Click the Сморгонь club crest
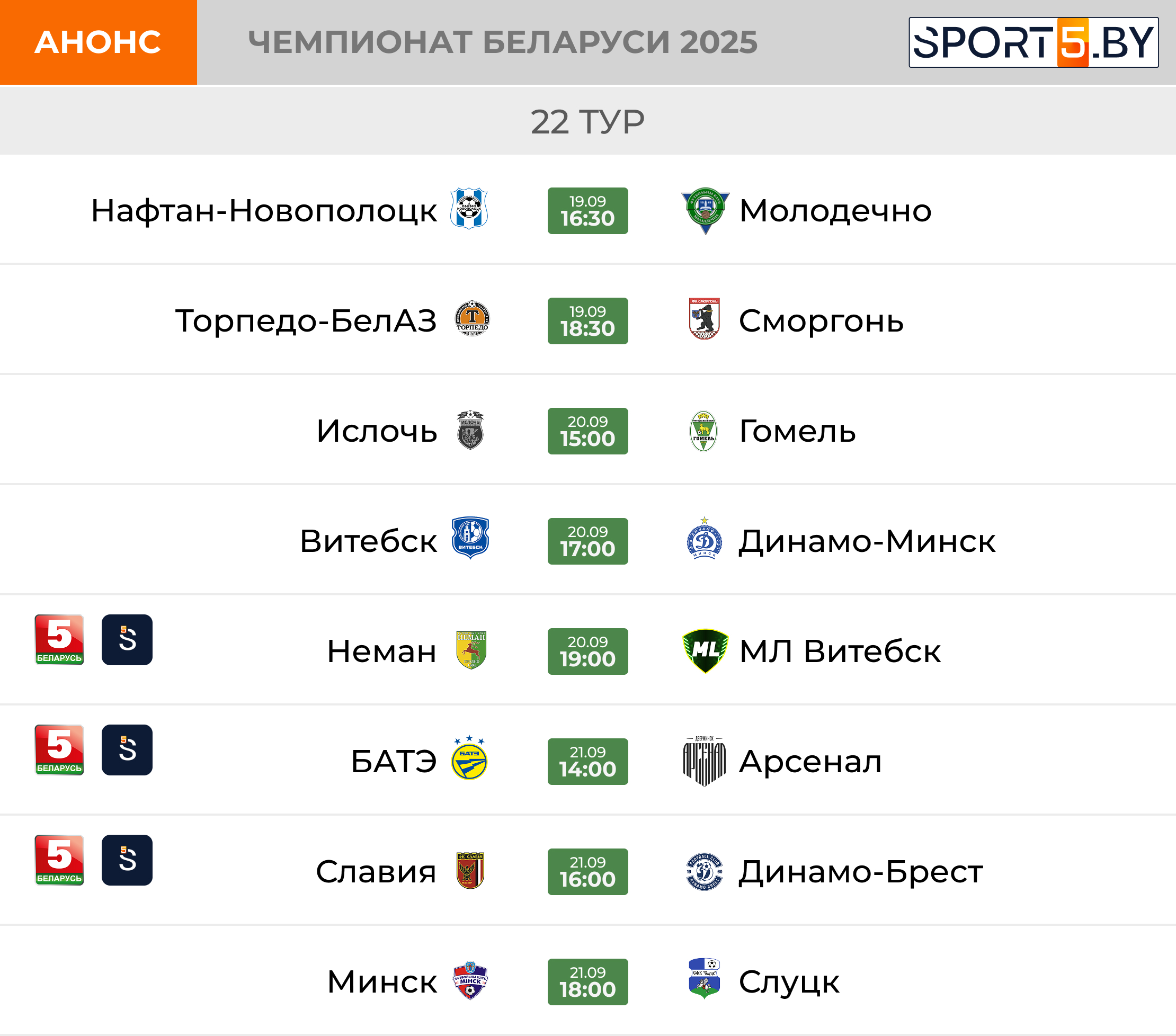The height and width of the screenshot is (1036, 1176). coord(704,319)
